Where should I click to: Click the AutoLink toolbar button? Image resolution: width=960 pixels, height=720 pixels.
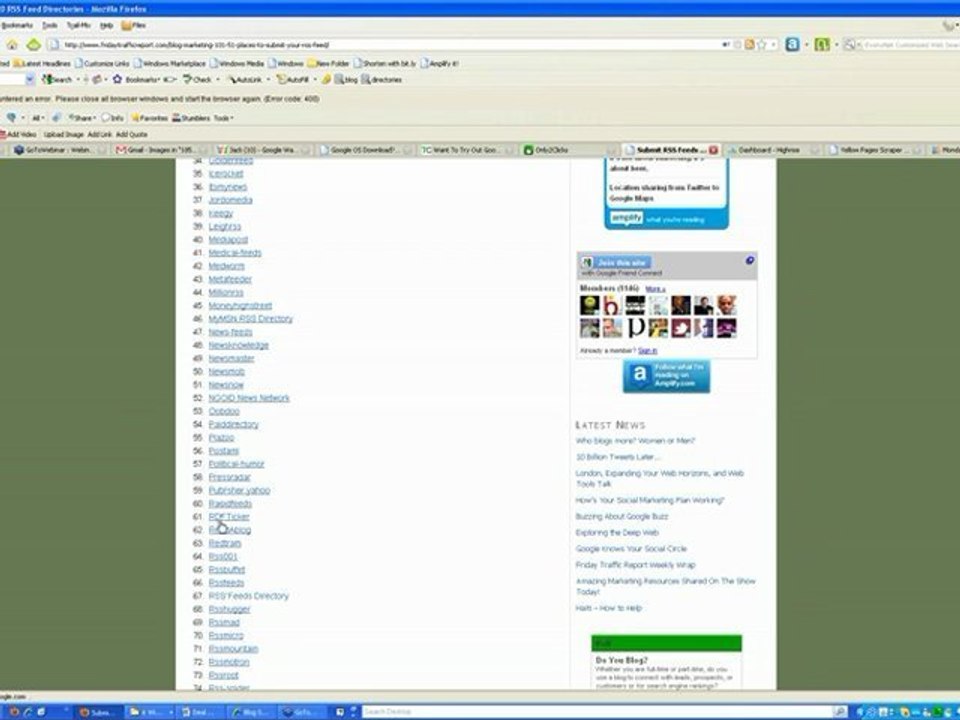[x=245, y=80]
